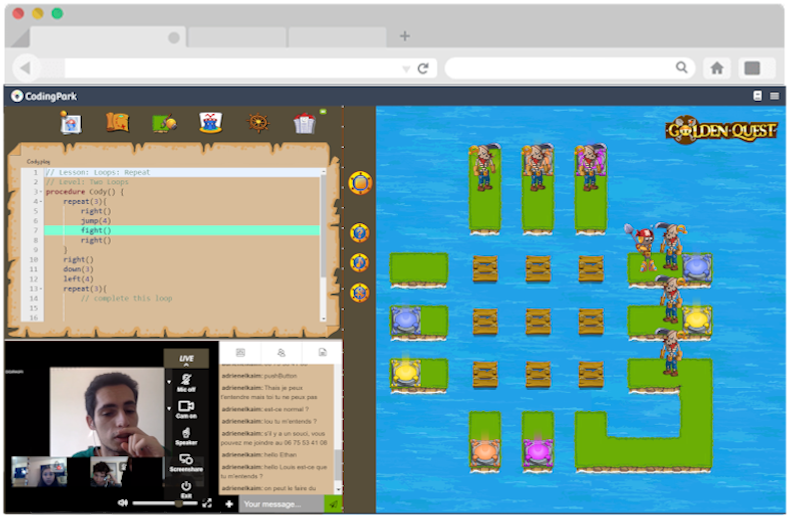Mute the video volume speaker icon

pyautogui.click(x=122, y=503)
